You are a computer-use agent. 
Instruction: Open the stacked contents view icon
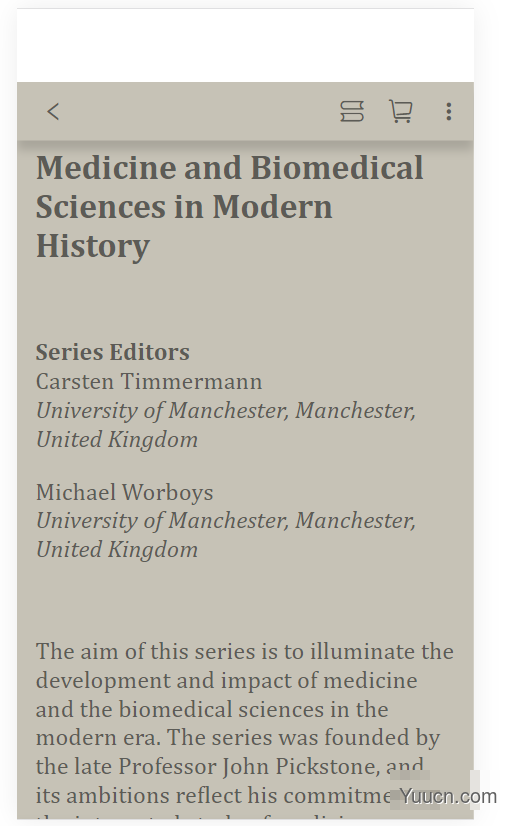pyautogui.click(x=351, y=112)
